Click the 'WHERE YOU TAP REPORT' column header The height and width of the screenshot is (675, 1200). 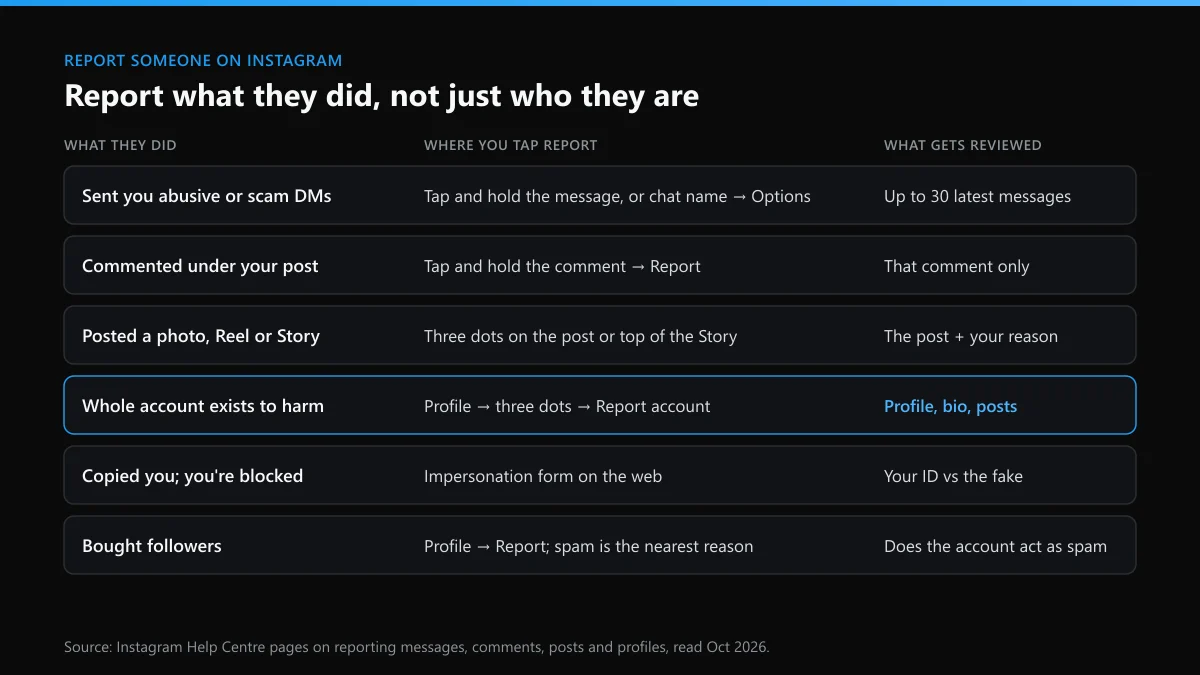[510, 145]
